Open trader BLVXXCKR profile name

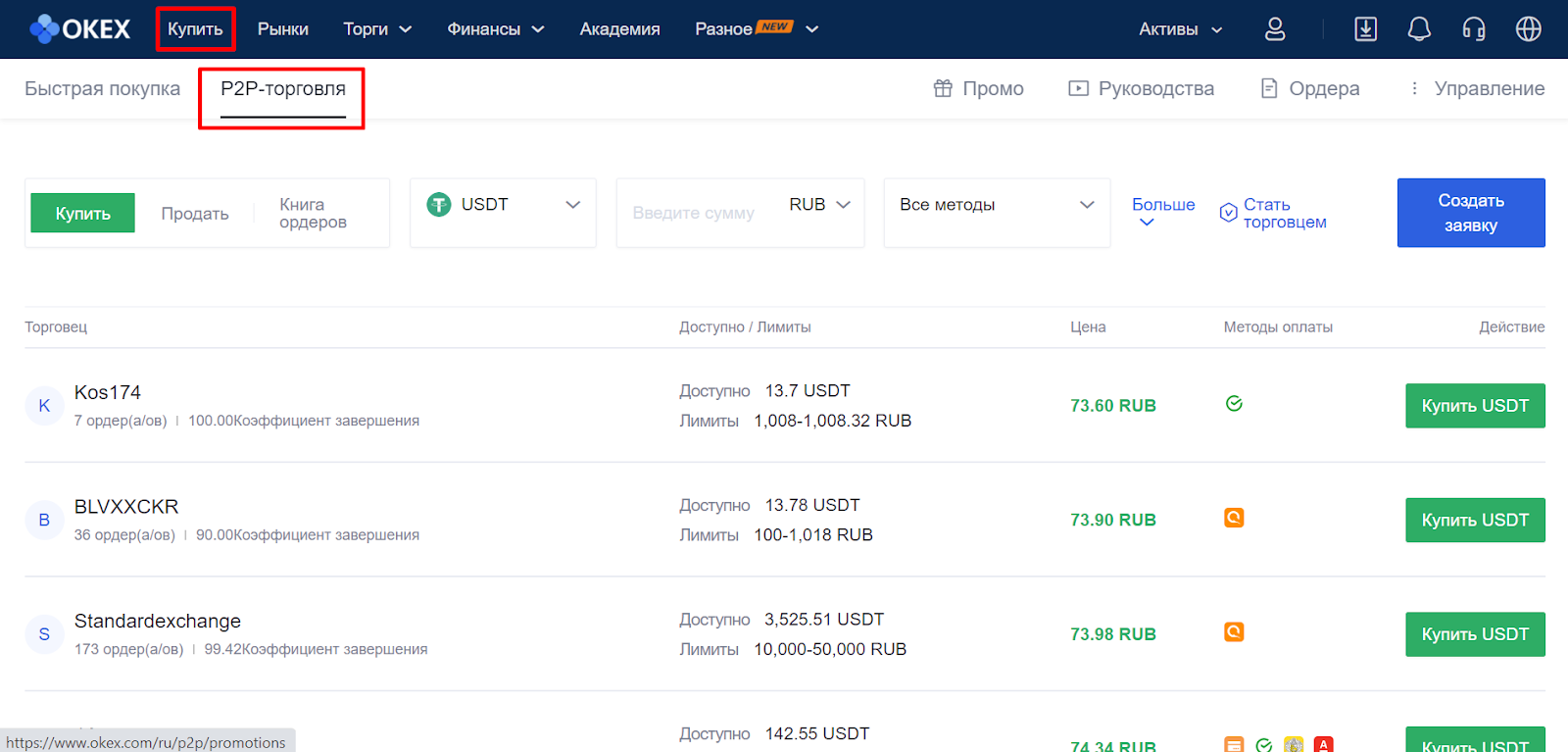tap(126, 507)
